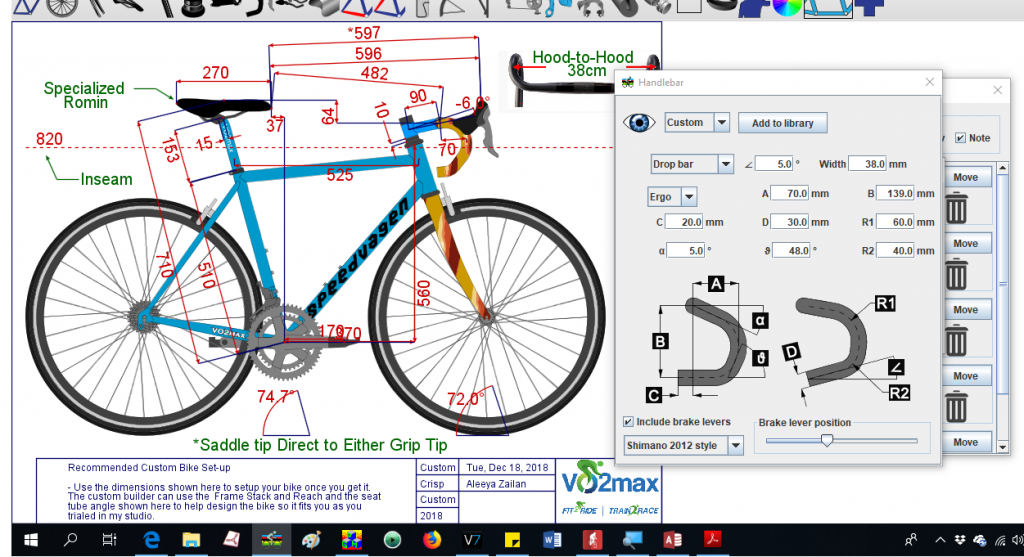Click the 525 top tube dimension

point(340,175)
